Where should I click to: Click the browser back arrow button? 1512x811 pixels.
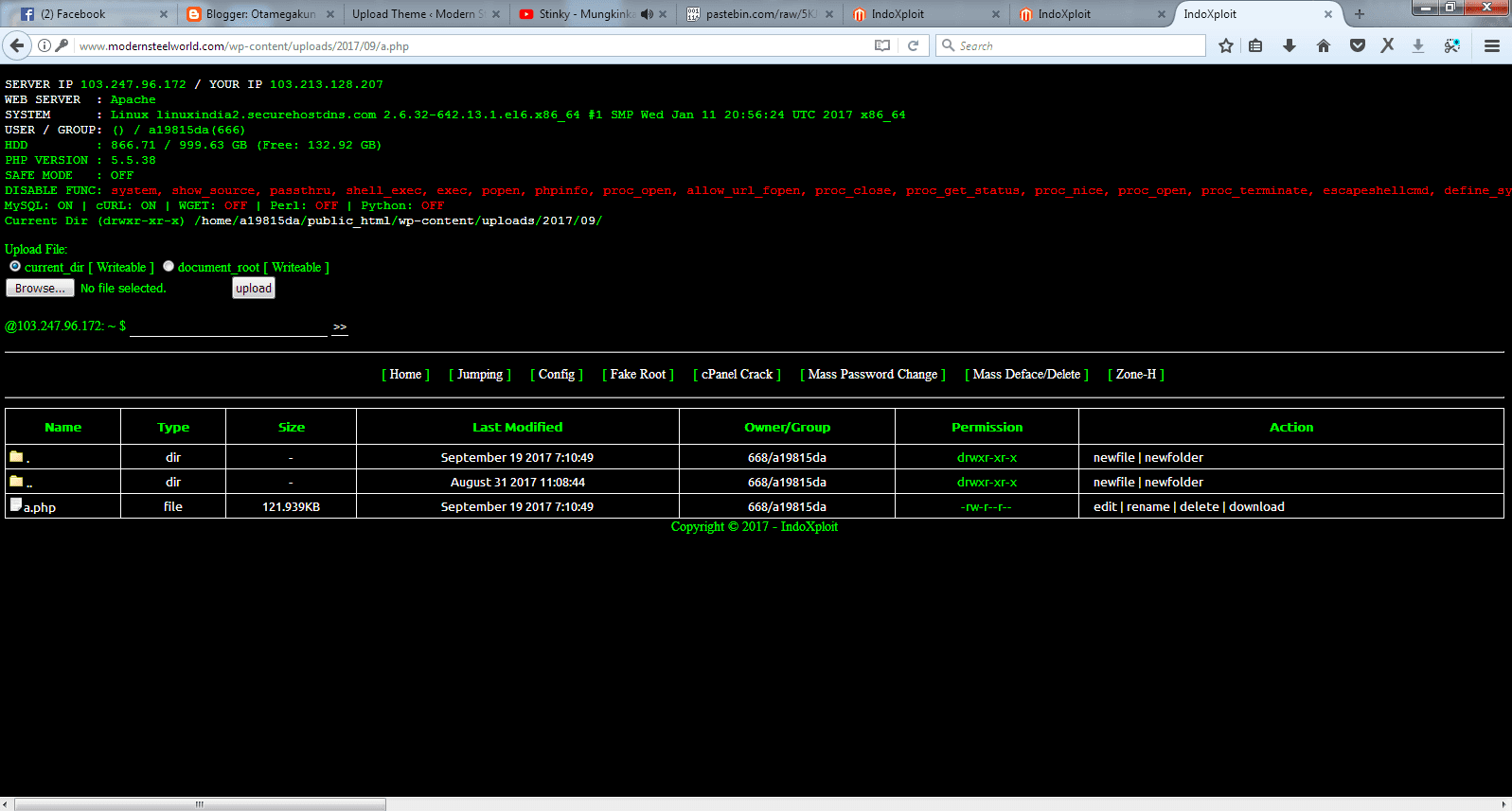click(x=16, y=45)
